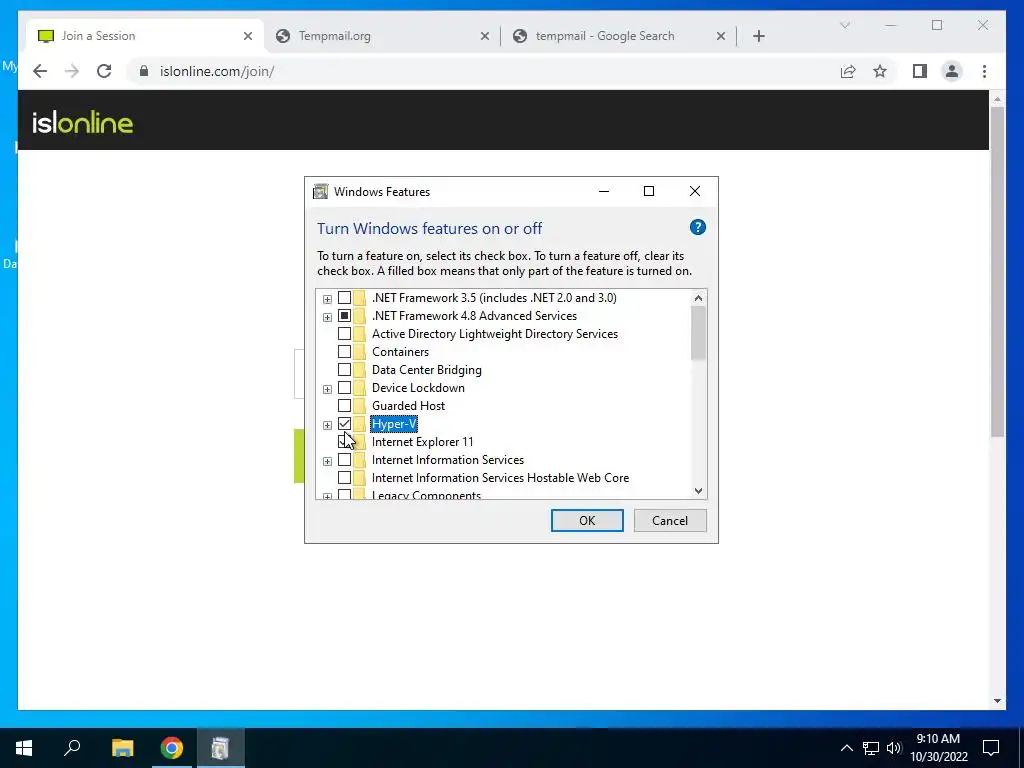This screenshot has width=1024, height=768.
Task: Expand the Hyper-V node
Action: (327, 425)
